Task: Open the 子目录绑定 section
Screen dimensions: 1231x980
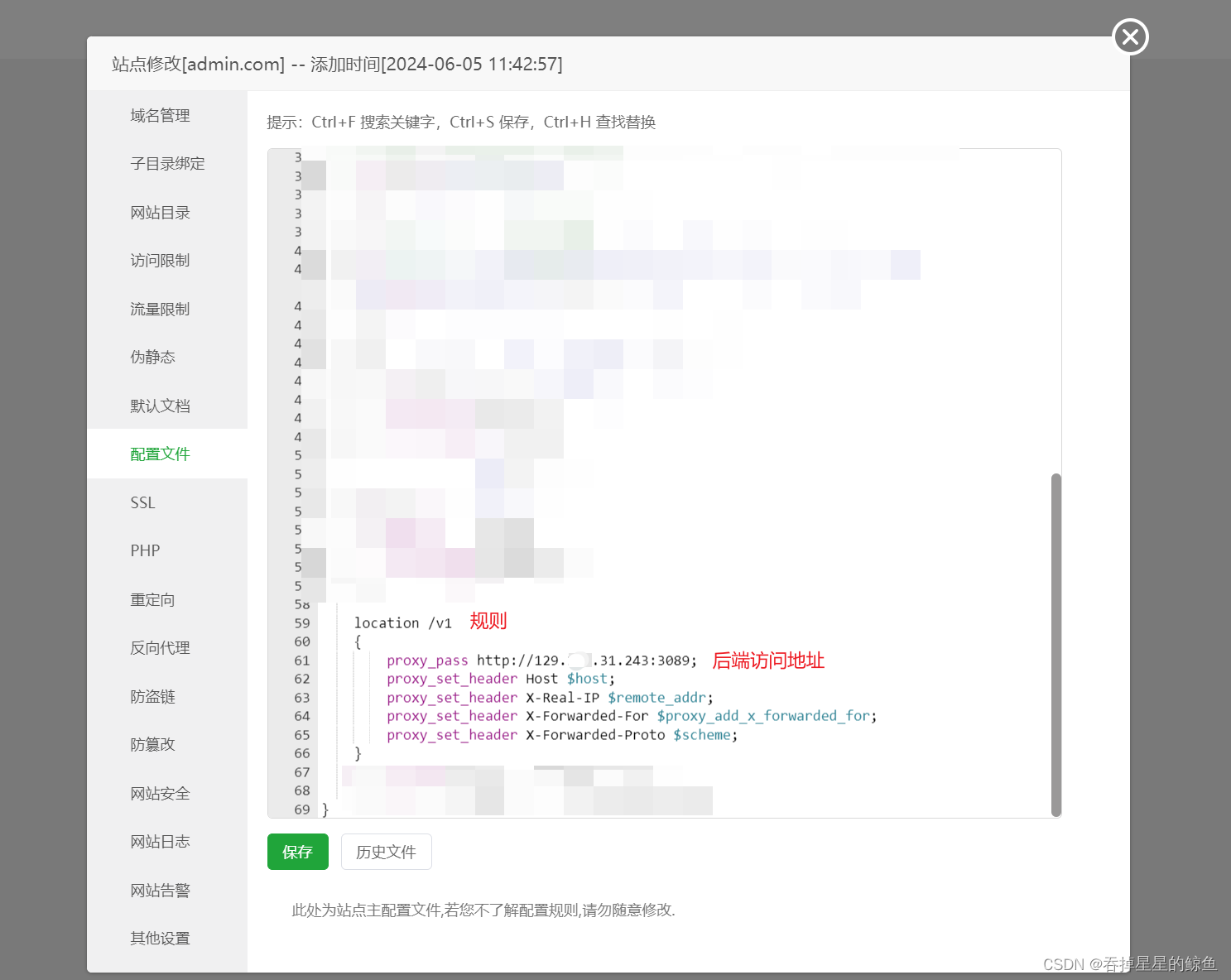Action: pyautogui.click(x=166, y=163)
